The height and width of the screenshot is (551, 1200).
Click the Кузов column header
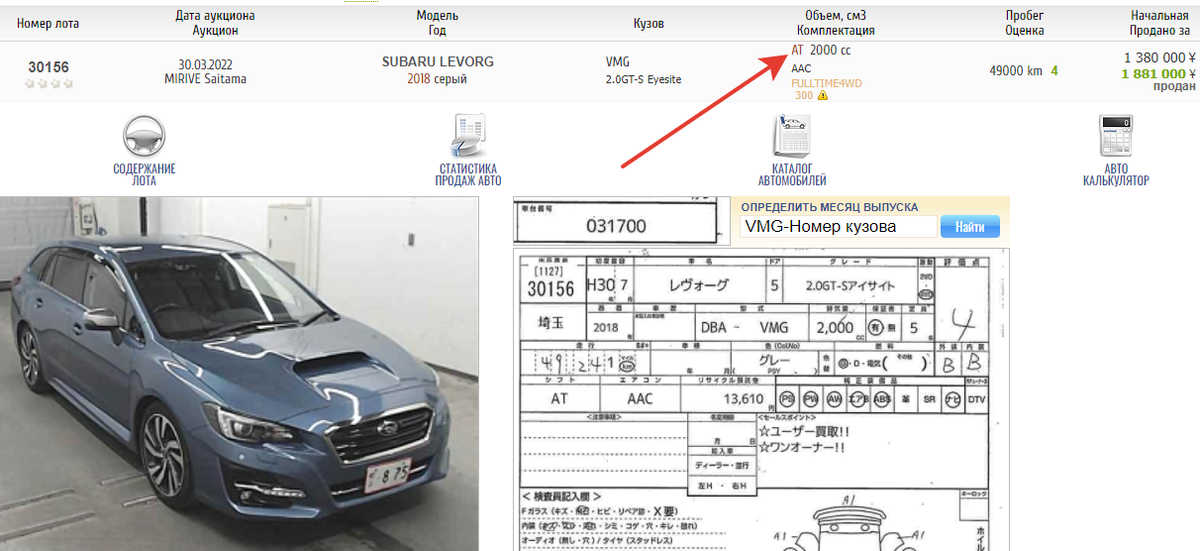[x=648, y=23]
